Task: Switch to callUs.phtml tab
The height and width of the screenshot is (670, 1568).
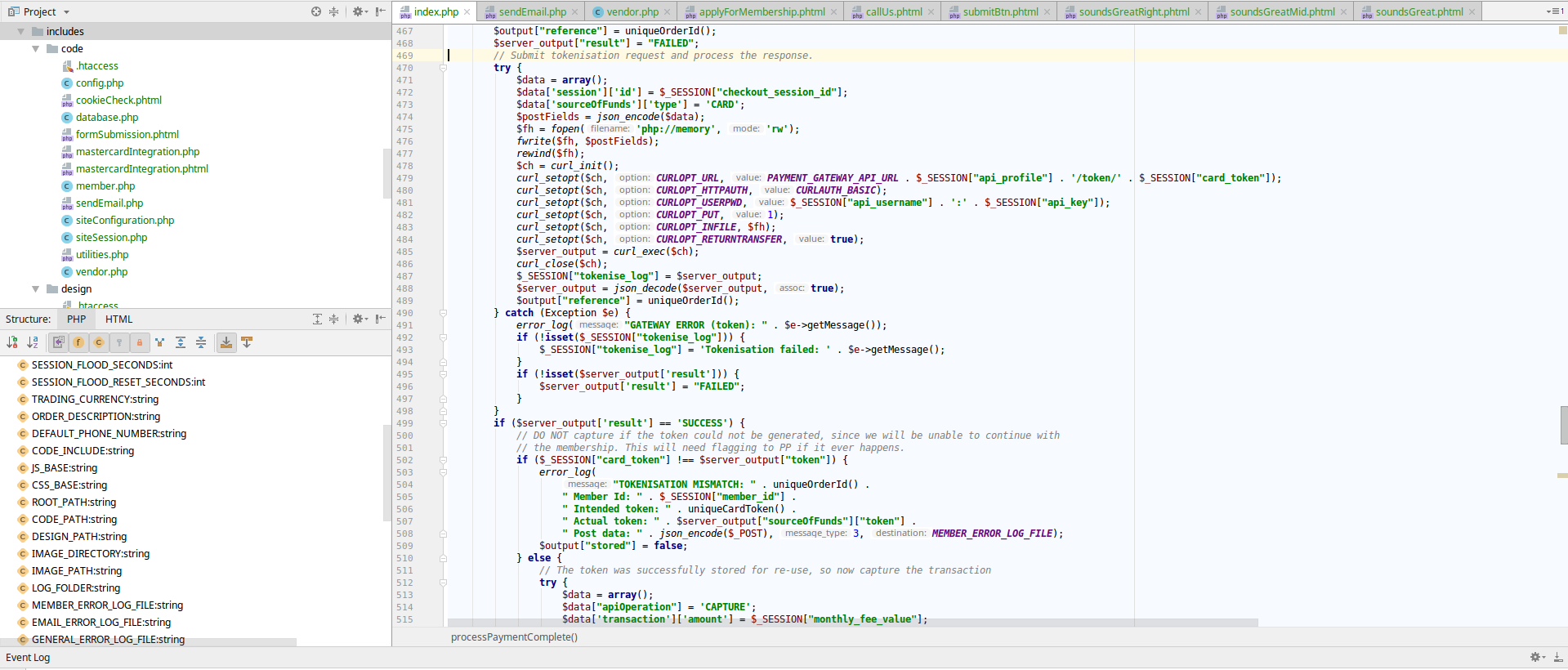Action: [x=894, y=11]
